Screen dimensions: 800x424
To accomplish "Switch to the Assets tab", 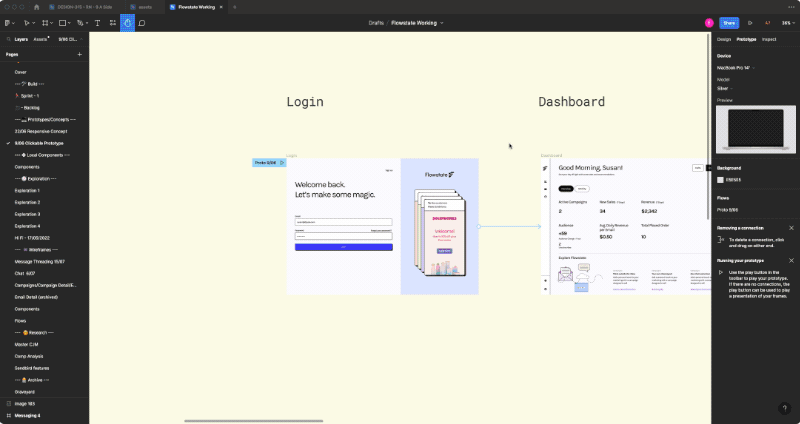I will [x=40, y=39].
